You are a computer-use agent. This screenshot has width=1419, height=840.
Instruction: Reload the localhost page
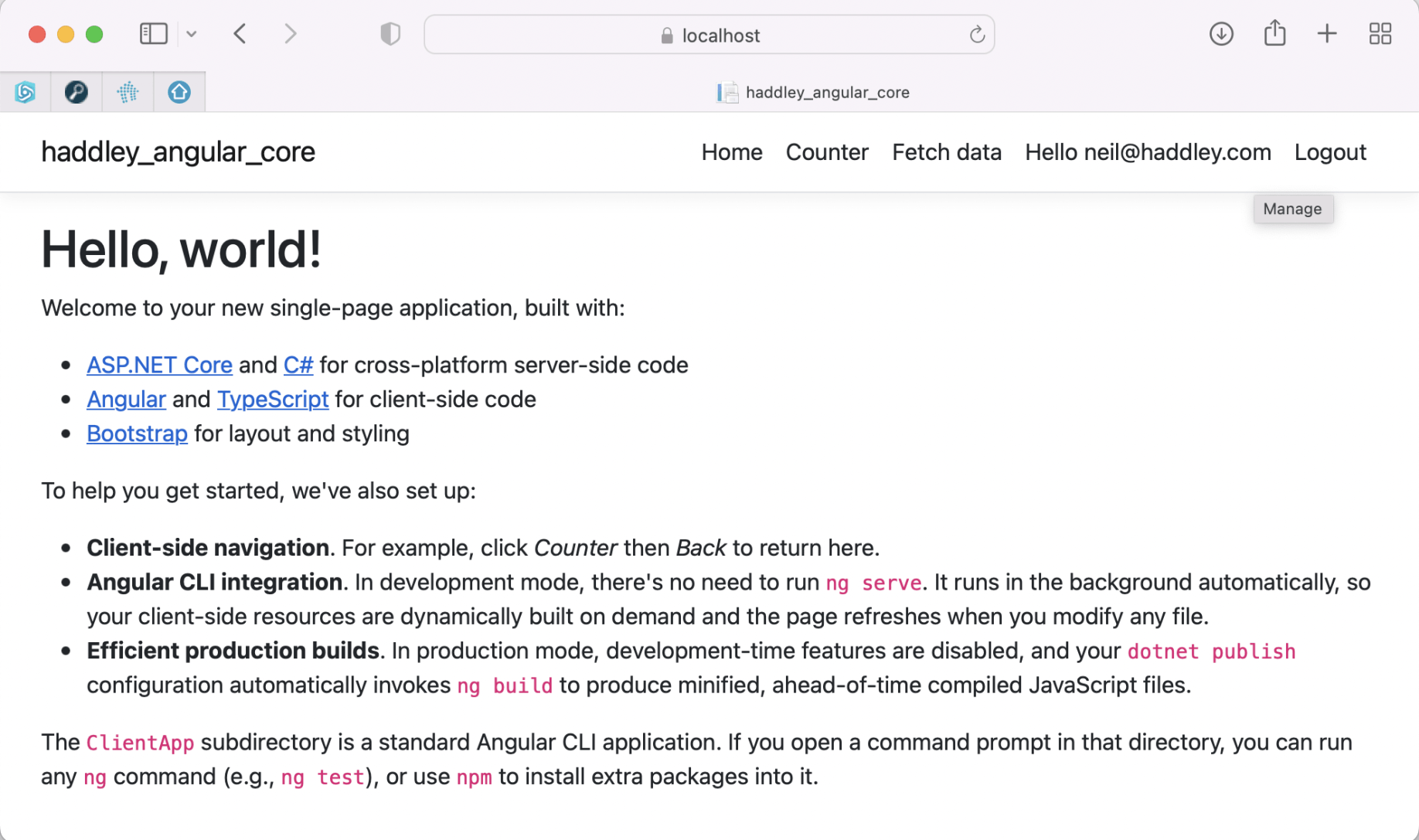977,35
